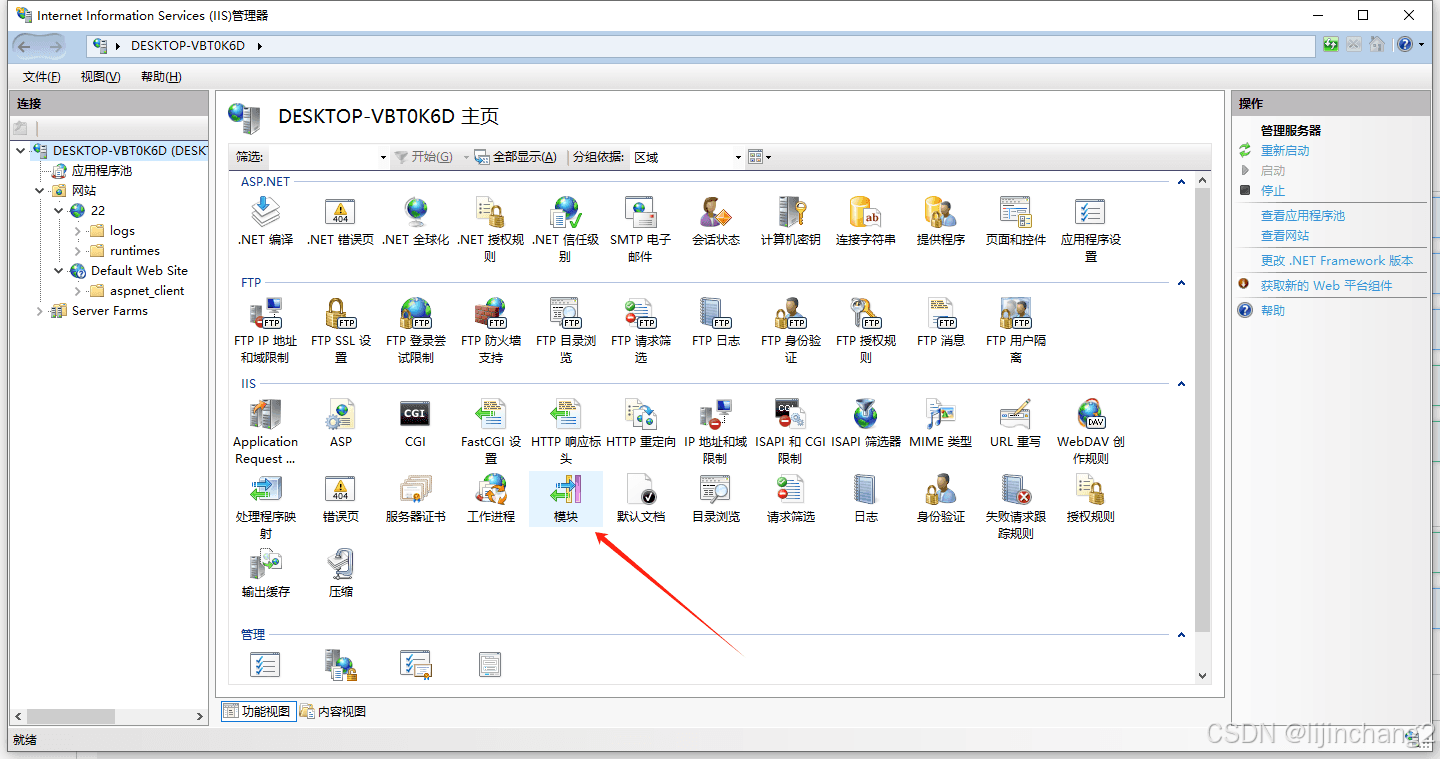Click 停止 server action

click(1273, 191)
